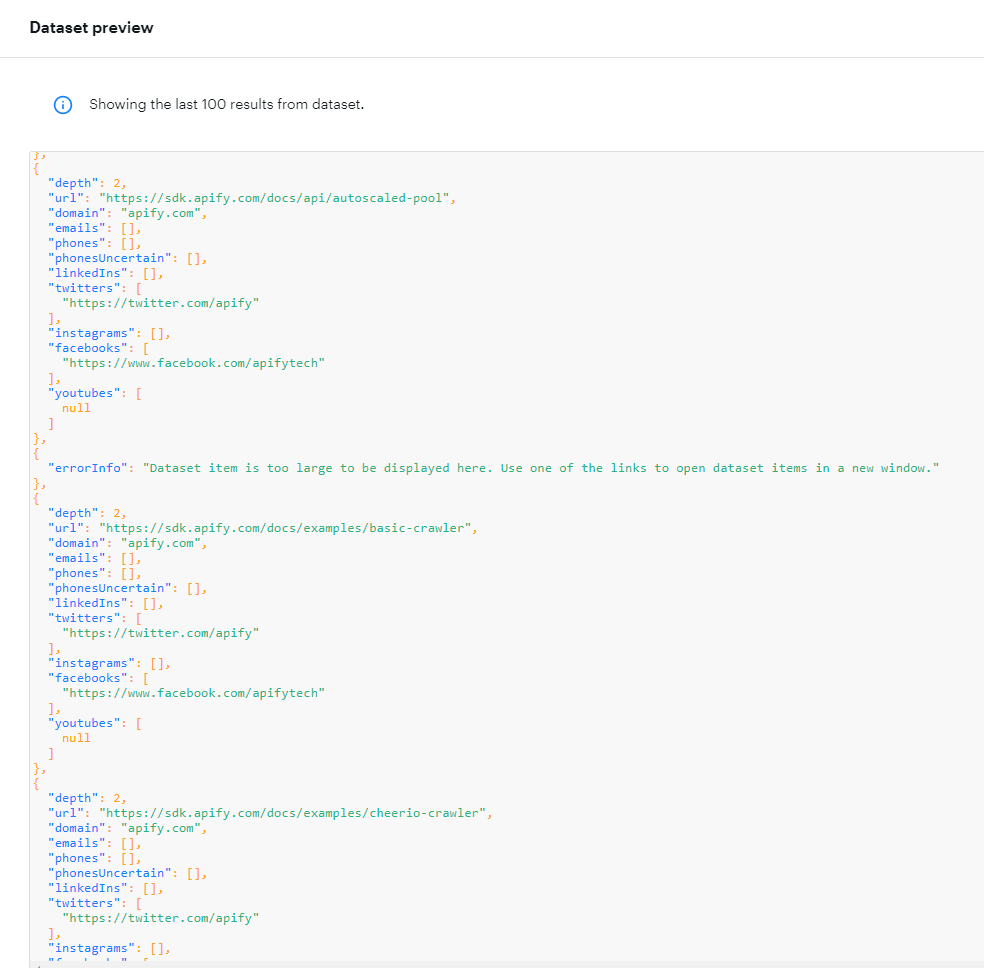
Task: Click the cheerio-crawler URL value
Action: pos(292,813)
